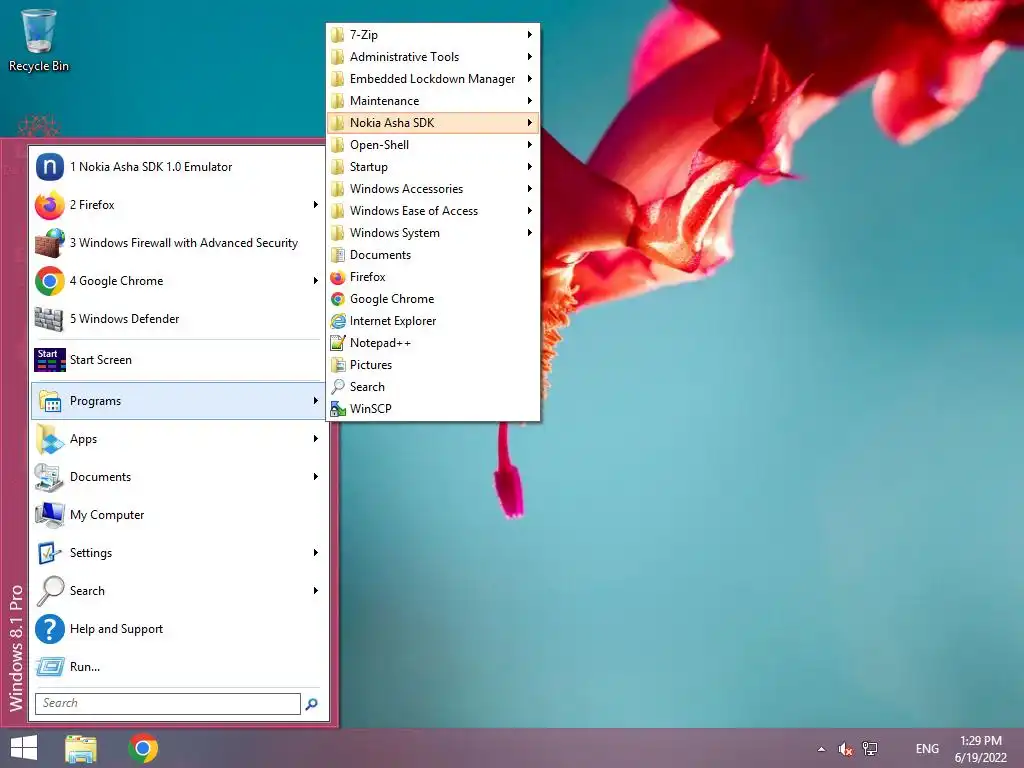Screen dimensions: 1024x768
Task: Expand the Apps submenu arrow
Action: click(315, 439)
